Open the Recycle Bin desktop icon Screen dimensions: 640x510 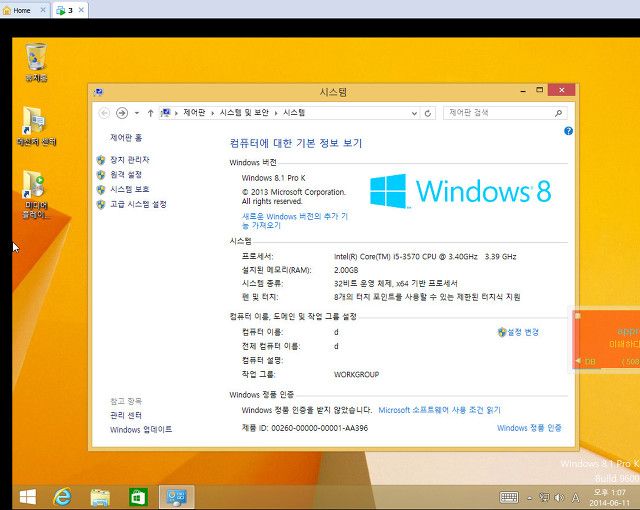pos(36,62)
